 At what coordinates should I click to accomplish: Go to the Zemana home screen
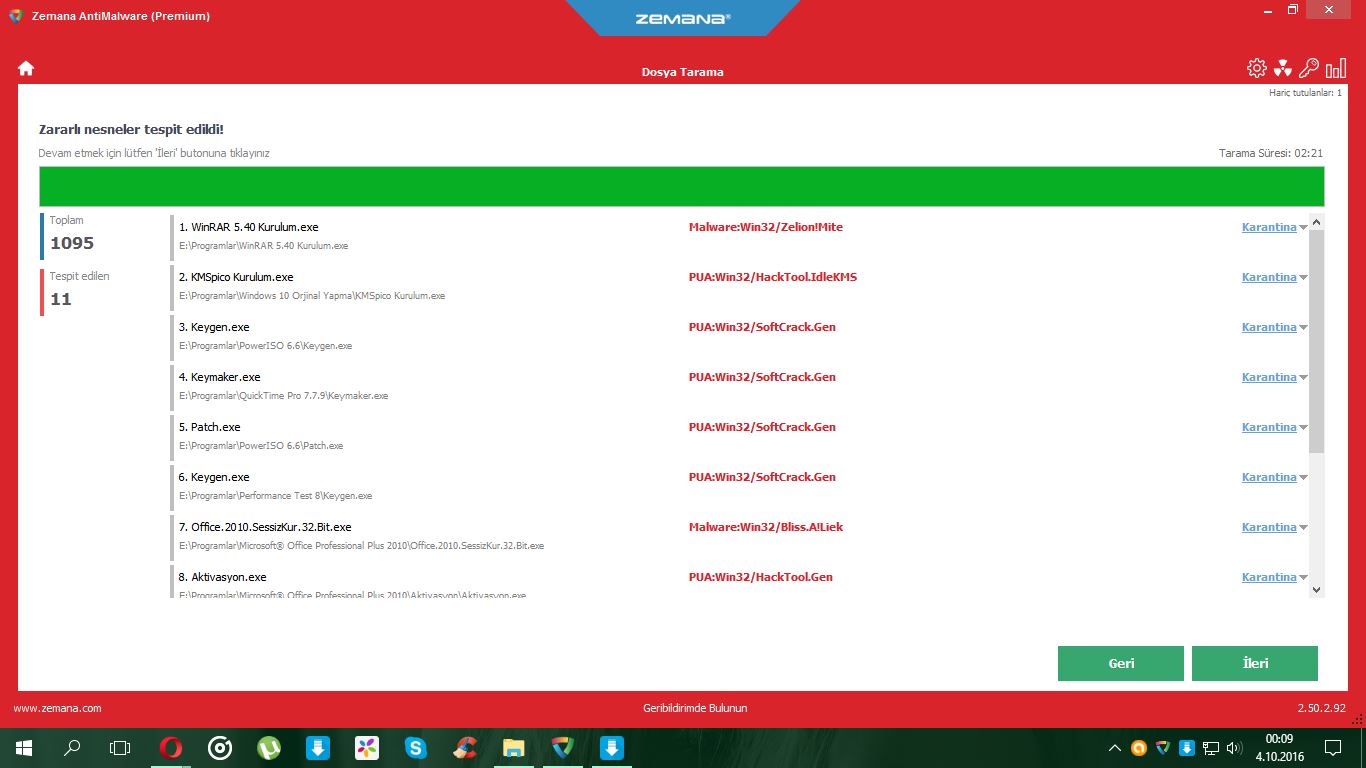point(26,68)
